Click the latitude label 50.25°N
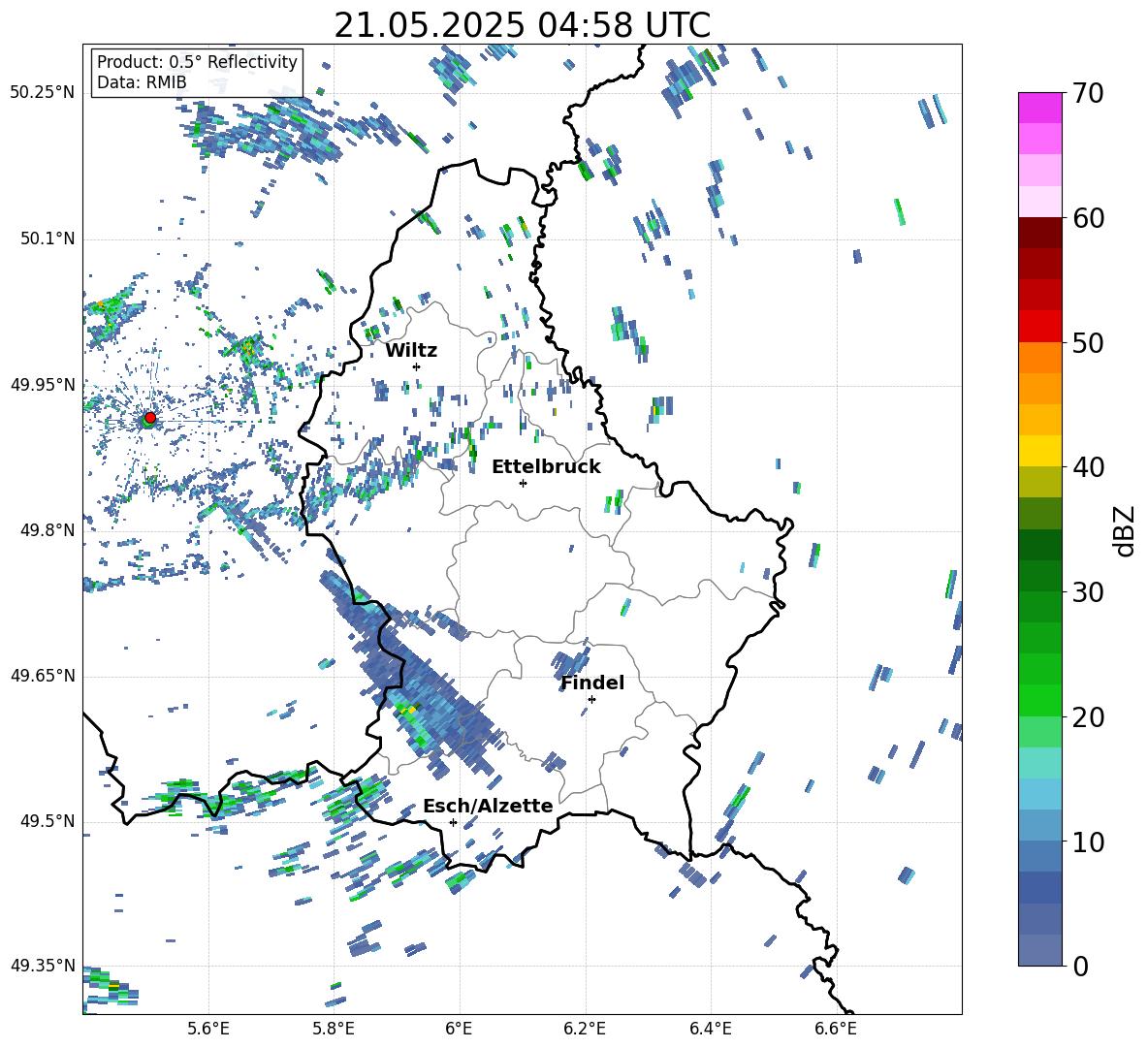1148x1048 pixels. coord(42,93)
